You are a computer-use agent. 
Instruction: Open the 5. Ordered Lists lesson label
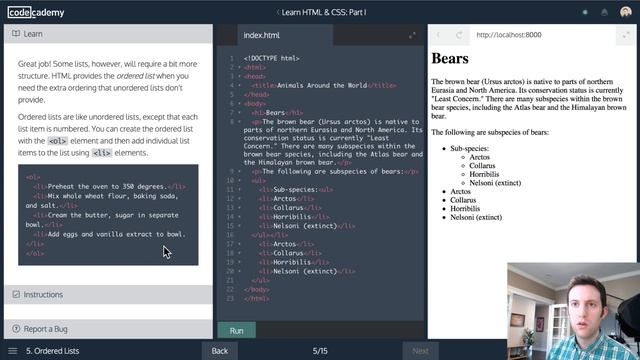point(53,351)
